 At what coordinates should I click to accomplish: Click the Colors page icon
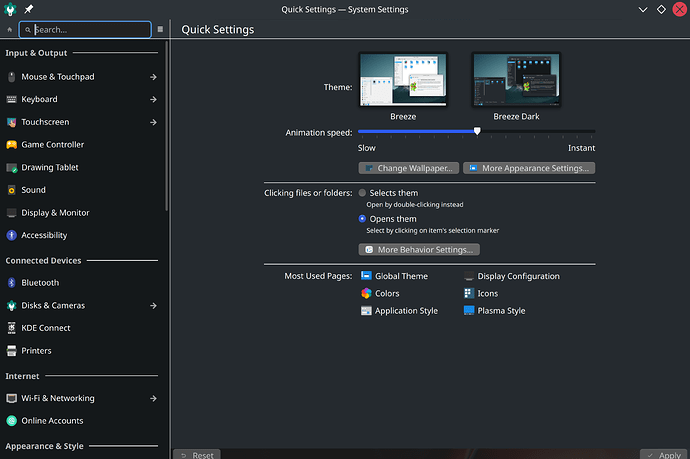366,293
